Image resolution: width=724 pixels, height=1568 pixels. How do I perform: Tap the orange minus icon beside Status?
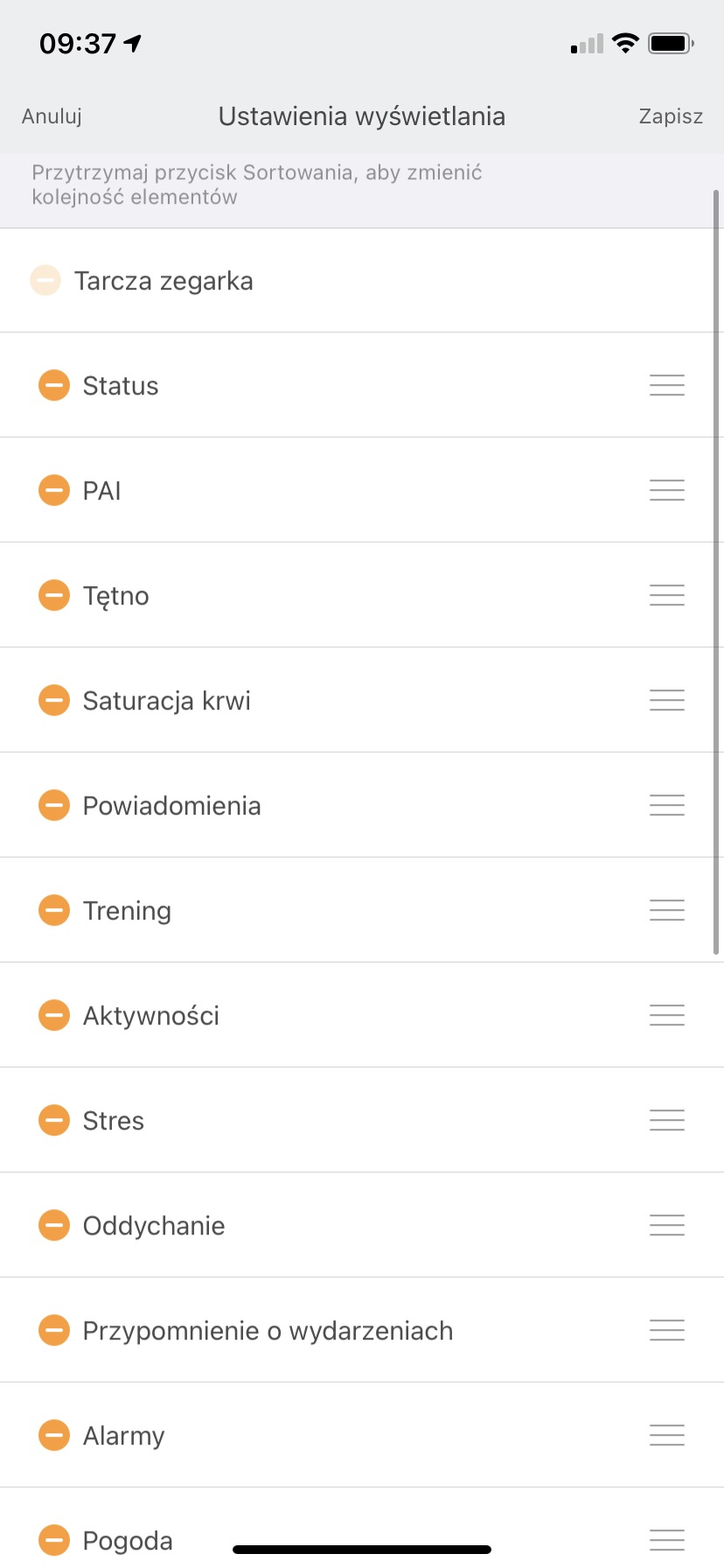tap(54, 385)
